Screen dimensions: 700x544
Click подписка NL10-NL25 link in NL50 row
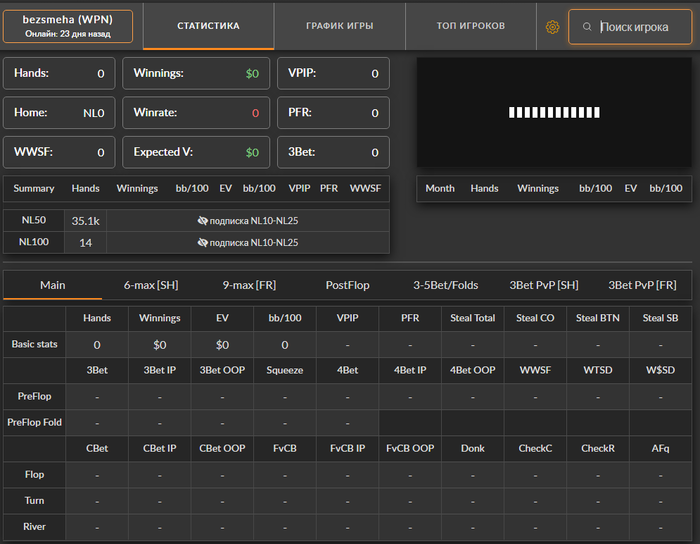coord(254,220)
